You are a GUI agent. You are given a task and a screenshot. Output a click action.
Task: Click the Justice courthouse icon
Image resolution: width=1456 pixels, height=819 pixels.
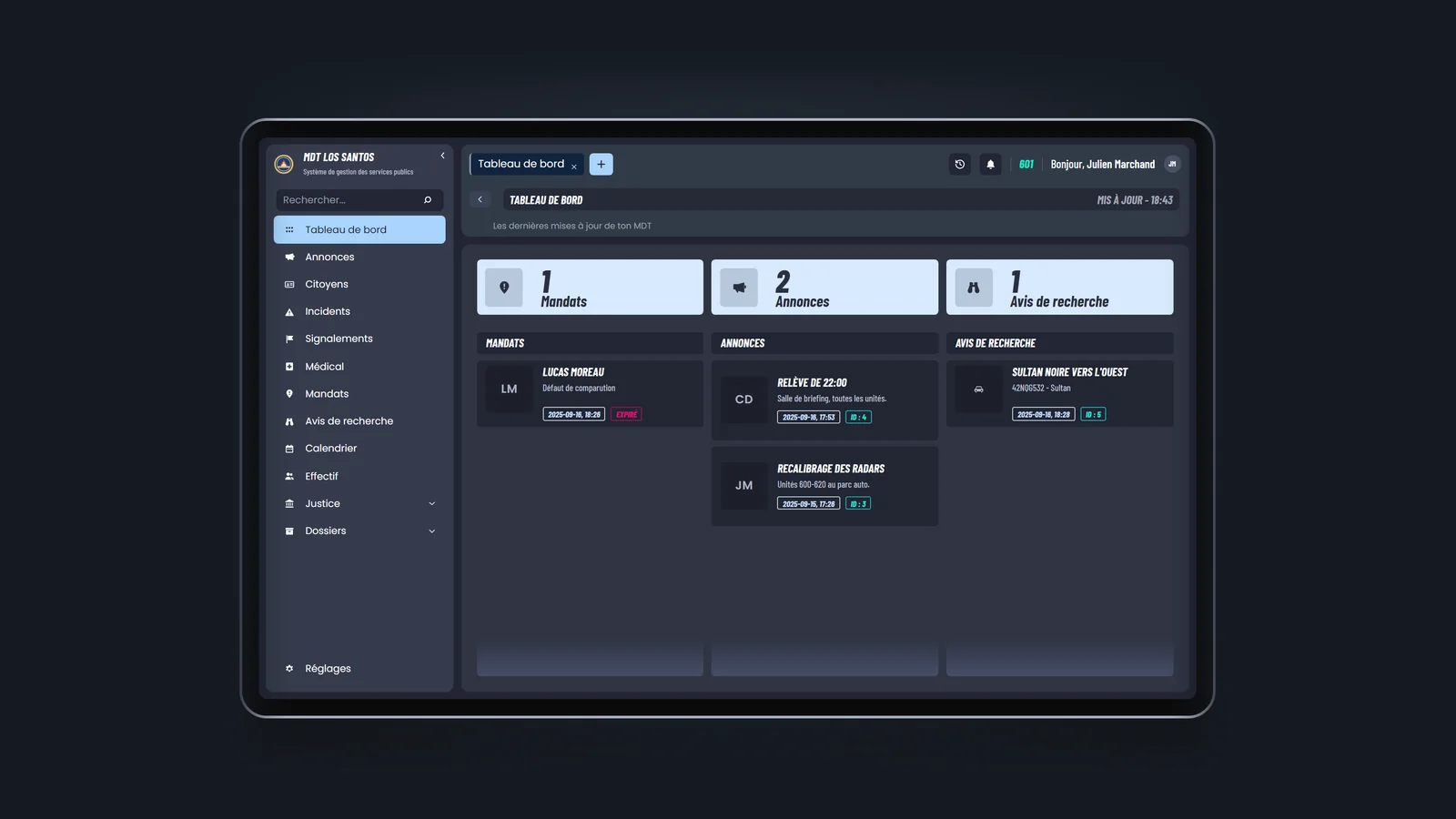[289, 503]
